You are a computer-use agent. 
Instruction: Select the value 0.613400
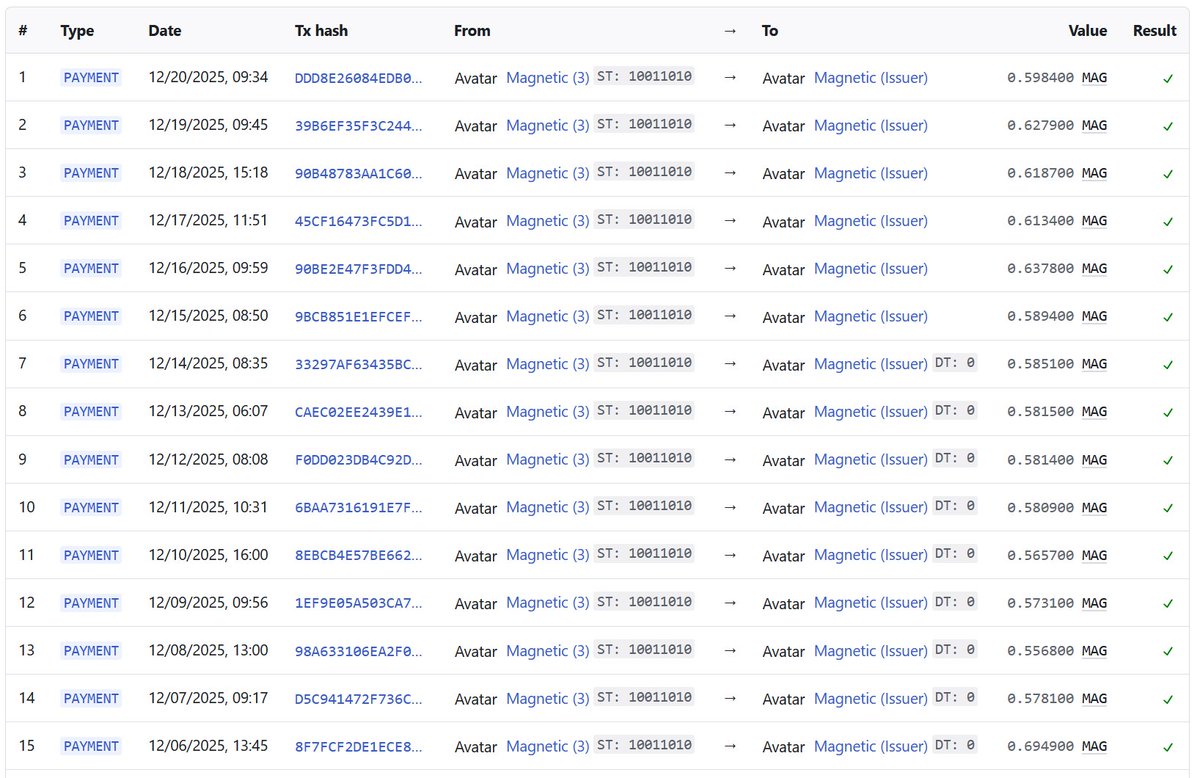1041,221
